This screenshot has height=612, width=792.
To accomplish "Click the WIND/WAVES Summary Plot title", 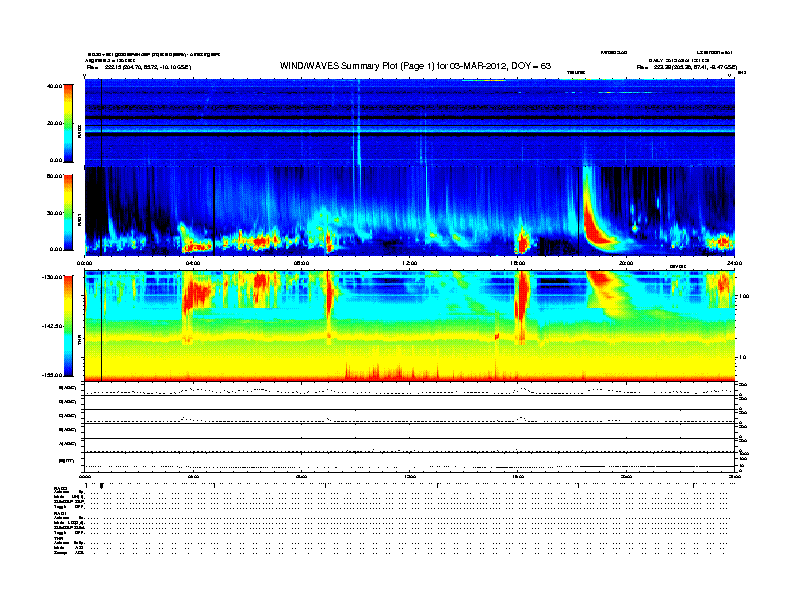I will [415, 66].
